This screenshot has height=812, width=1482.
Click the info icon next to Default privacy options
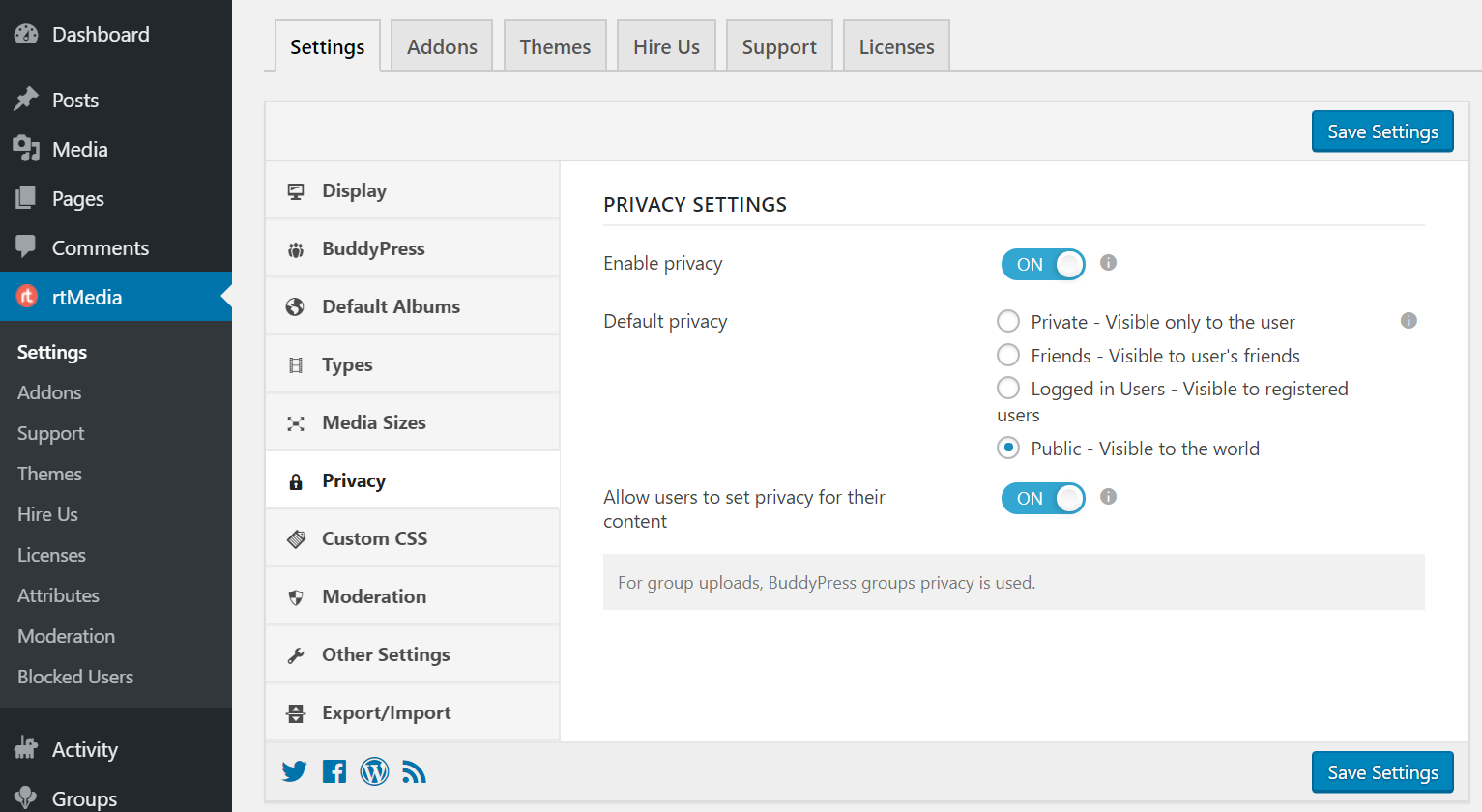pos(1409,320)
